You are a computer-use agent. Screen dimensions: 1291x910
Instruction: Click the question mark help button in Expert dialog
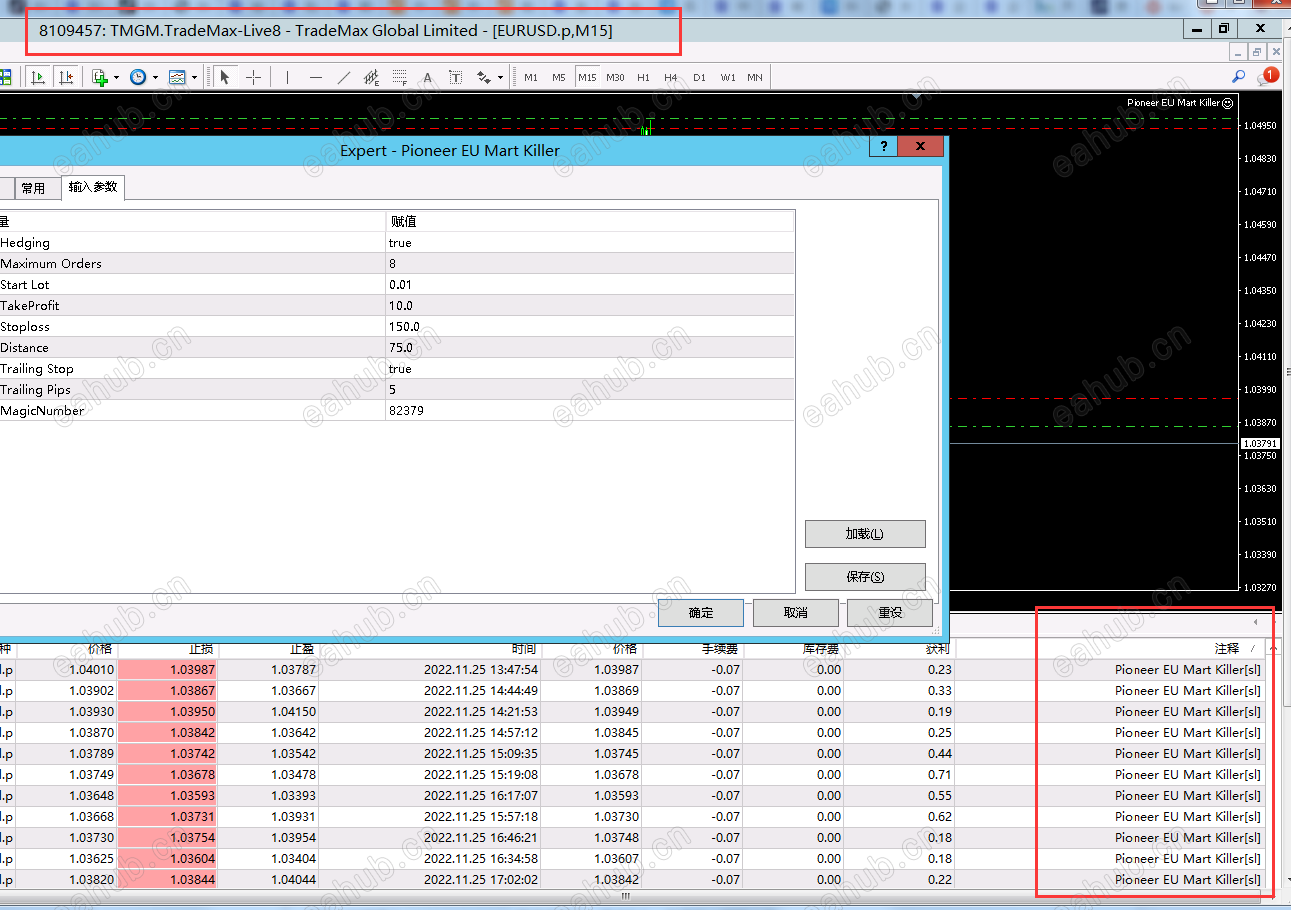click(884, 147)
